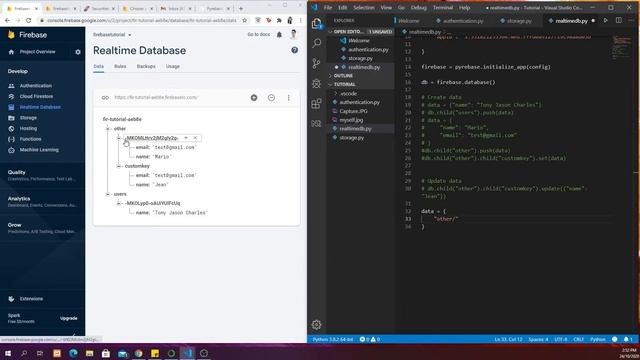Open Windows taskbar search
This screenshot has height=360, width=640.
[24, 353]
